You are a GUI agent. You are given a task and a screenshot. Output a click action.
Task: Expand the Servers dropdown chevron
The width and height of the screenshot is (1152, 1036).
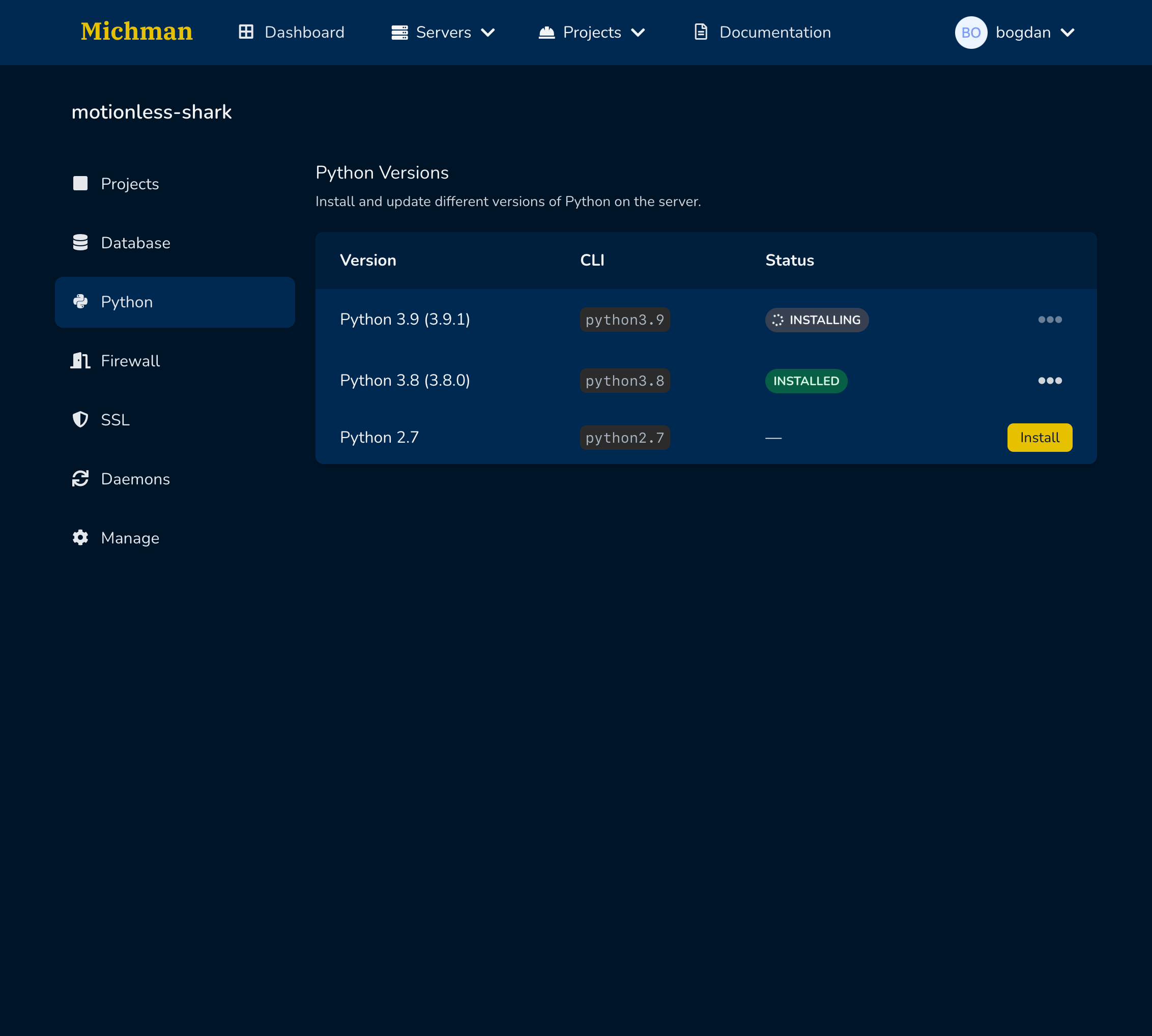(x=488, y=33)
